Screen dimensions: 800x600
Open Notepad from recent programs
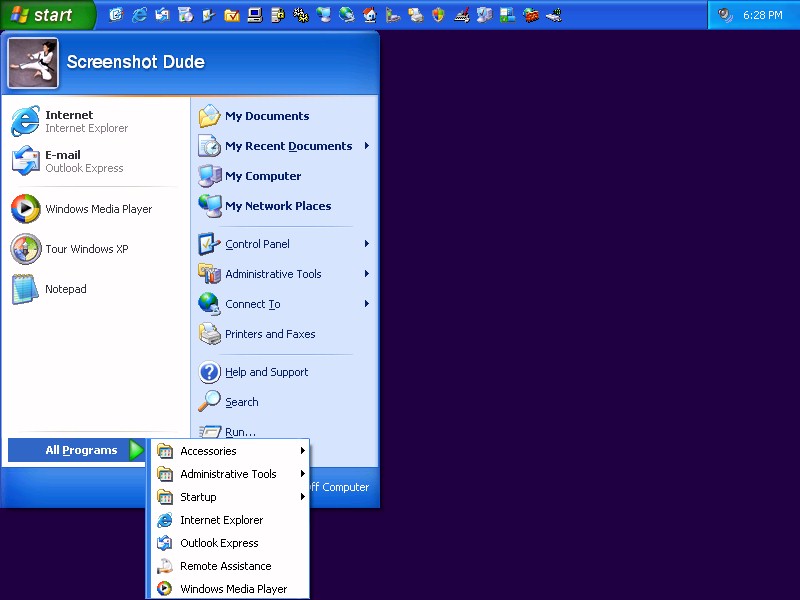click(x=65, y=289)
